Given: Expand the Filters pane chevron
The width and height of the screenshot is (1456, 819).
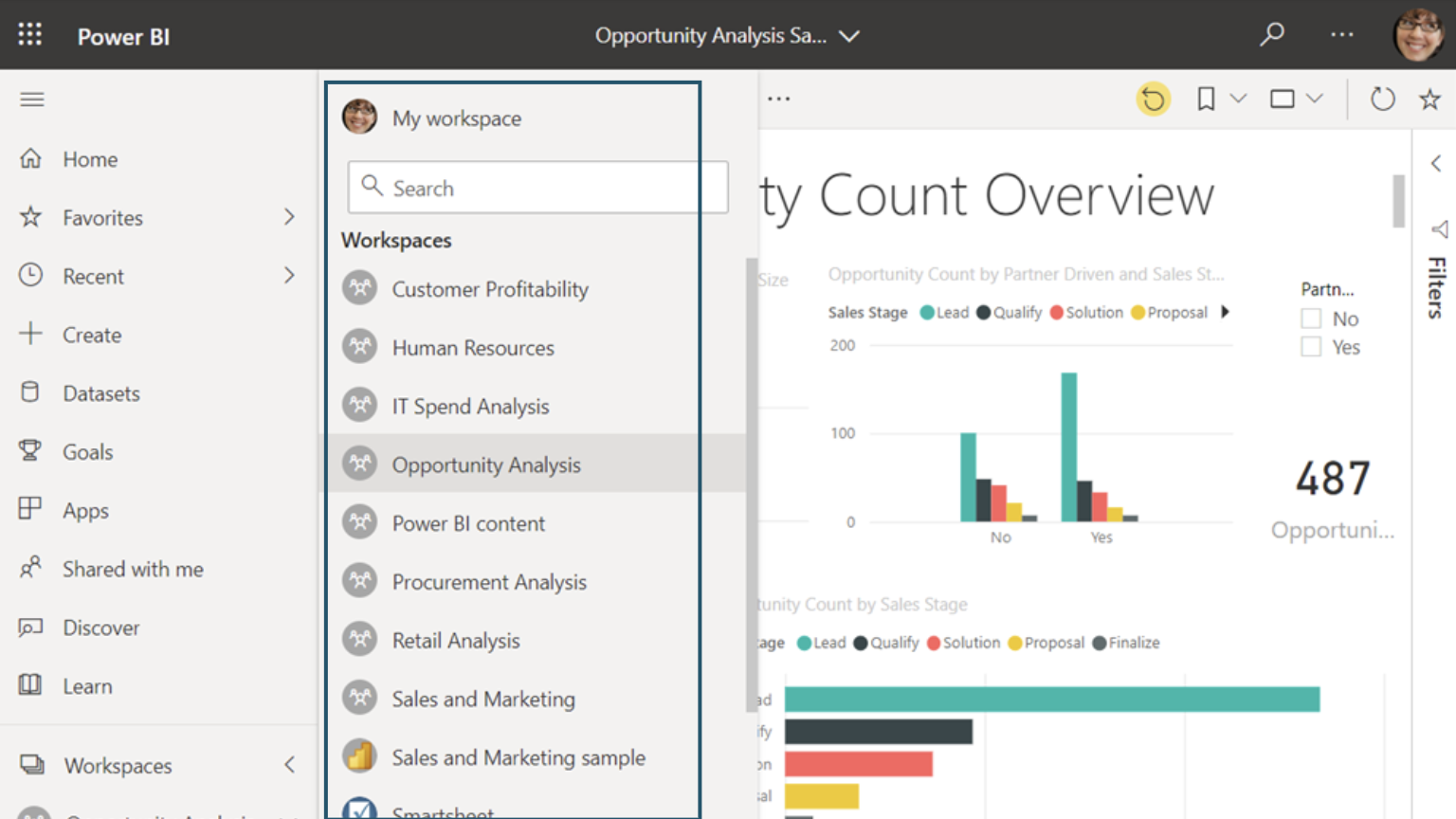Looking at the screenshot, I should (1436, 163).
